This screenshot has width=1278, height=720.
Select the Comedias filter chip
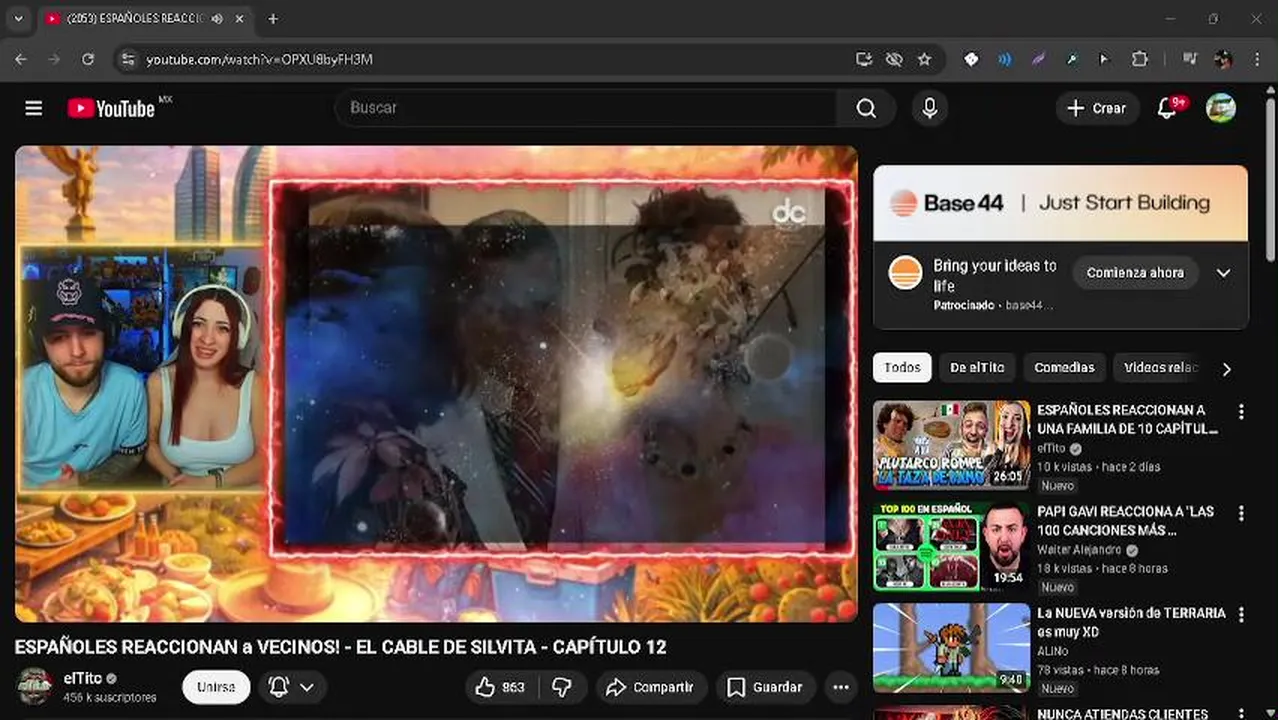(x=1064, y=368)
